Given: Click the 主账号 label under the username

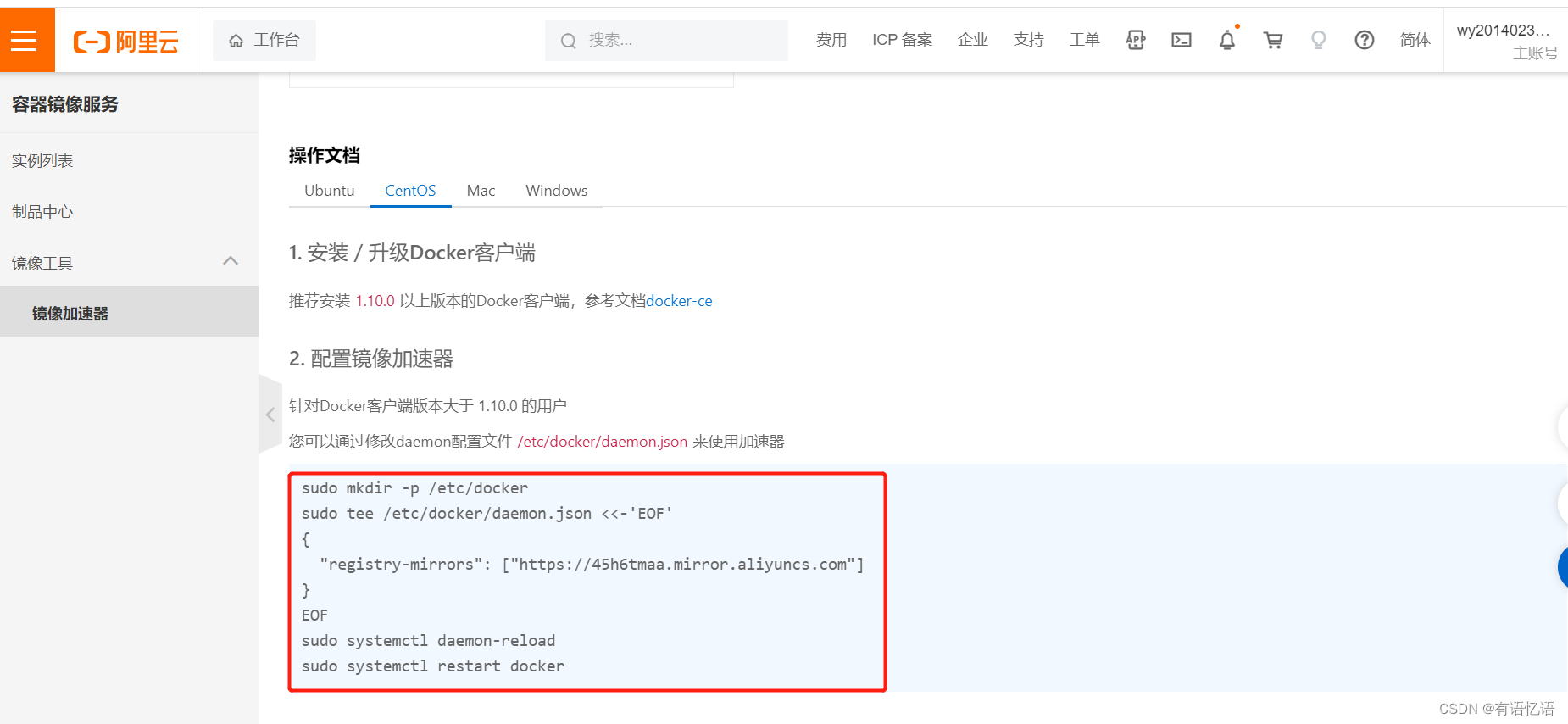Looking at the screenshot, I should (1535, 53).
